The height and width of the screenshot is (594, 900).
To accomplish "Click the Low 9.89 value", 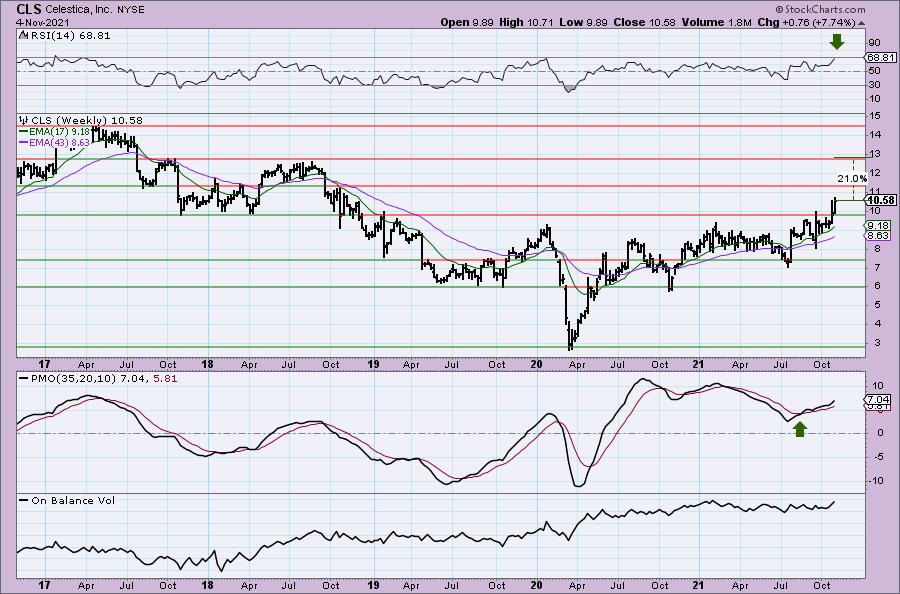I will [583, 22].
